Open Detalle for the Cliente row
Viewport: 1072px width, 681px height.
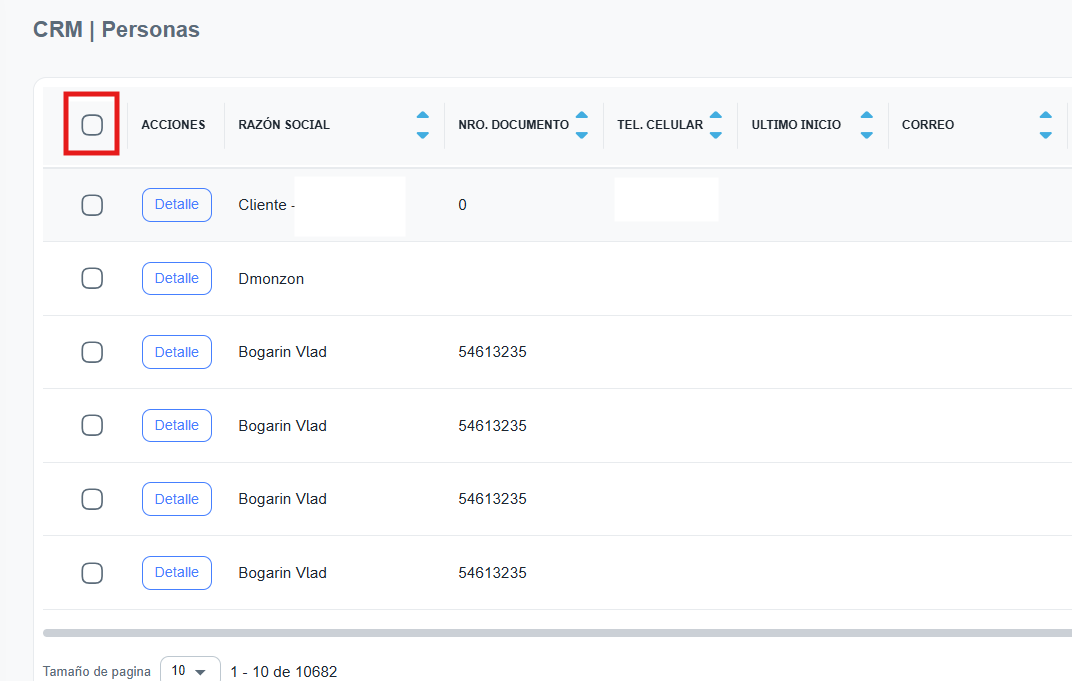[177, 205]
